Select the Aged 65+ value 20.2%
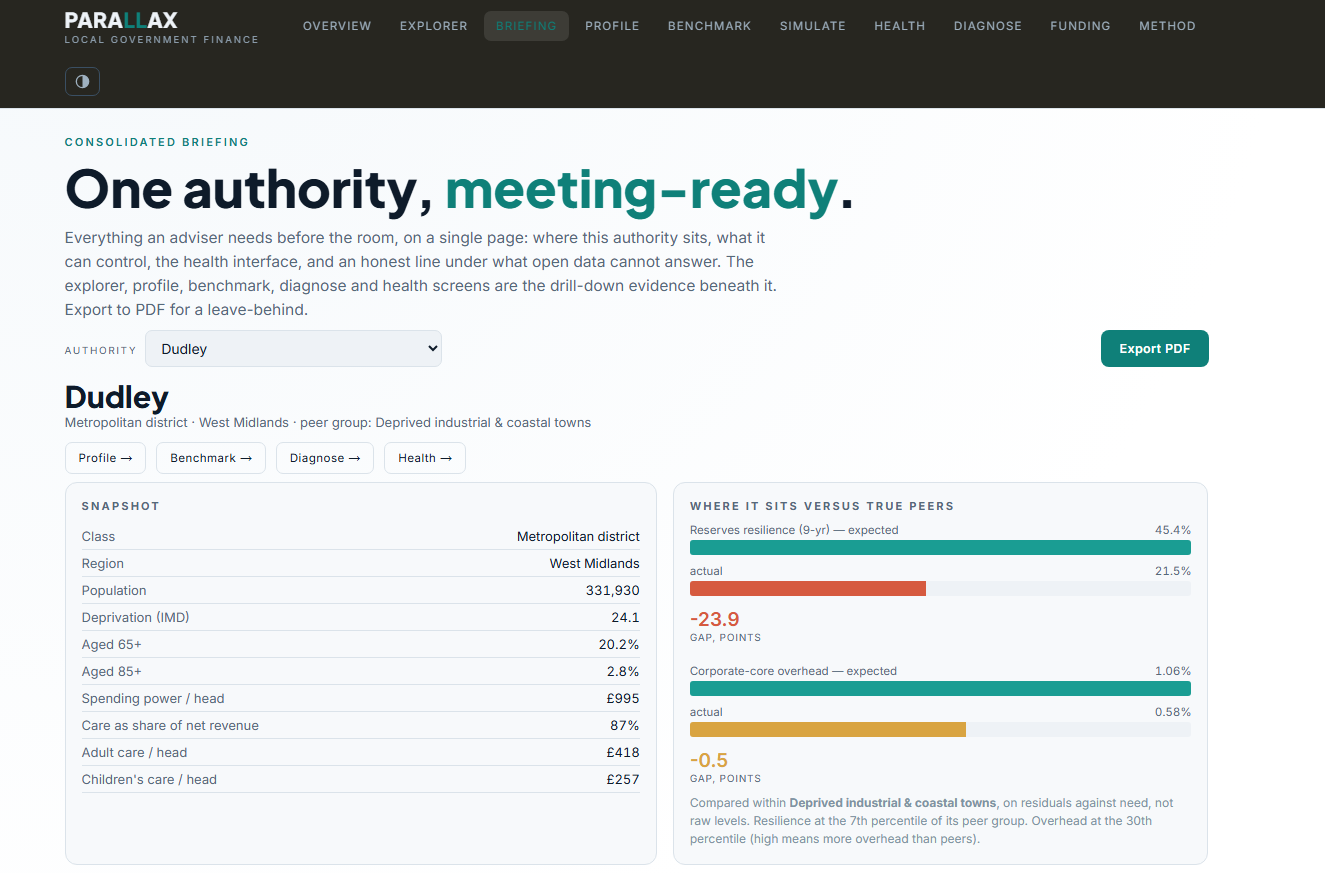The width and height of the screenshot is (1325, 873). click(619, 644)
